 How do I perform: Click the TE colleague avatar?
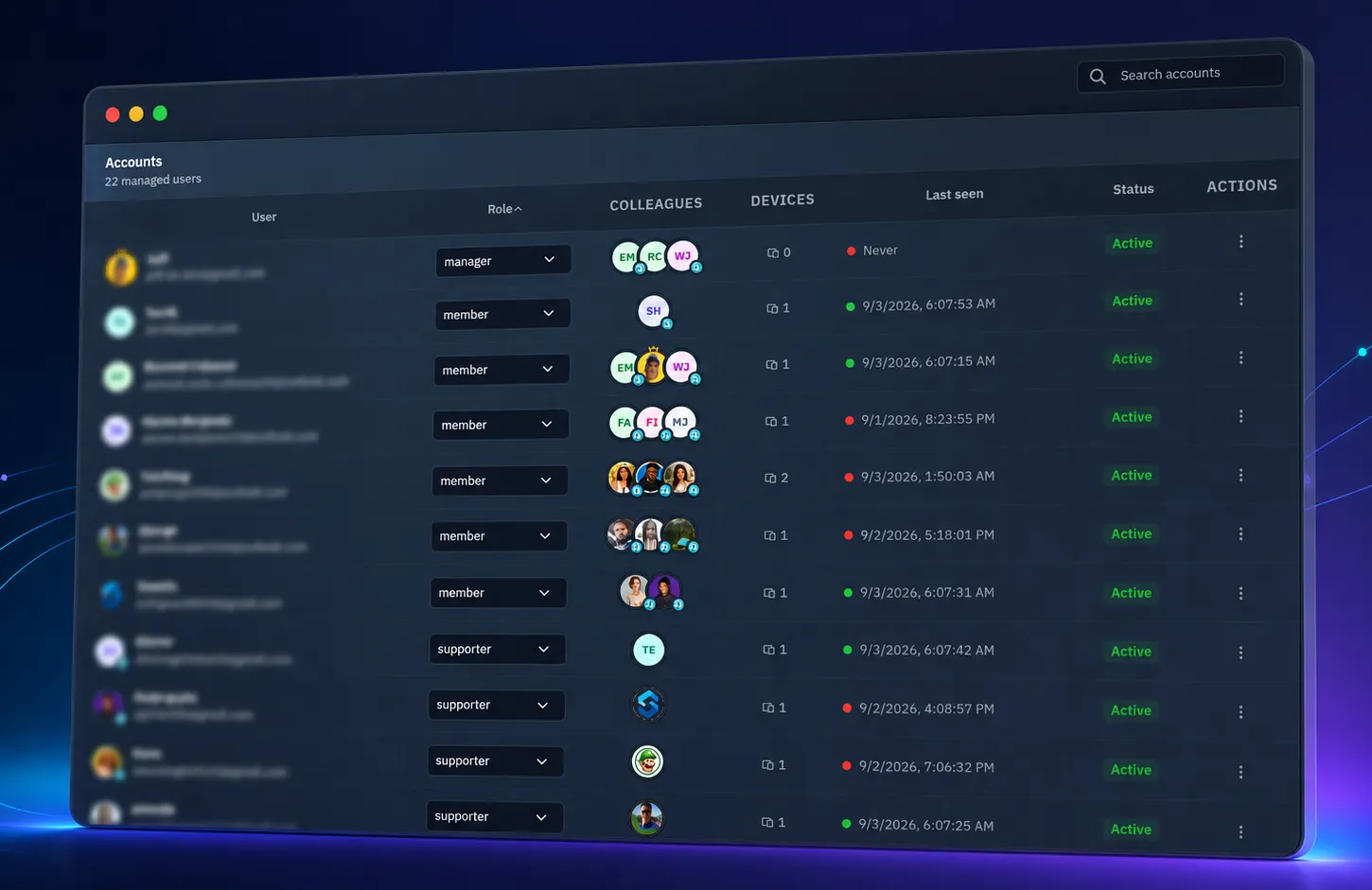click(648, 650)
